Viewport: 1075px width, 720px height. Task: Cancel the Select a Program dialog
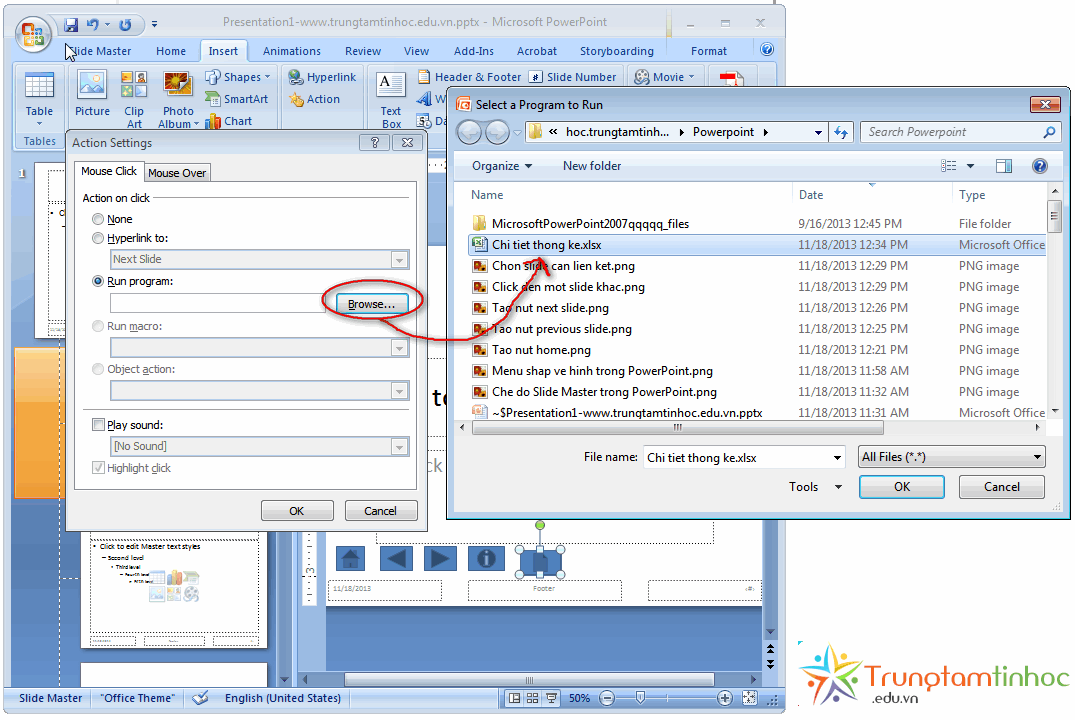[x=1002, y=486]
